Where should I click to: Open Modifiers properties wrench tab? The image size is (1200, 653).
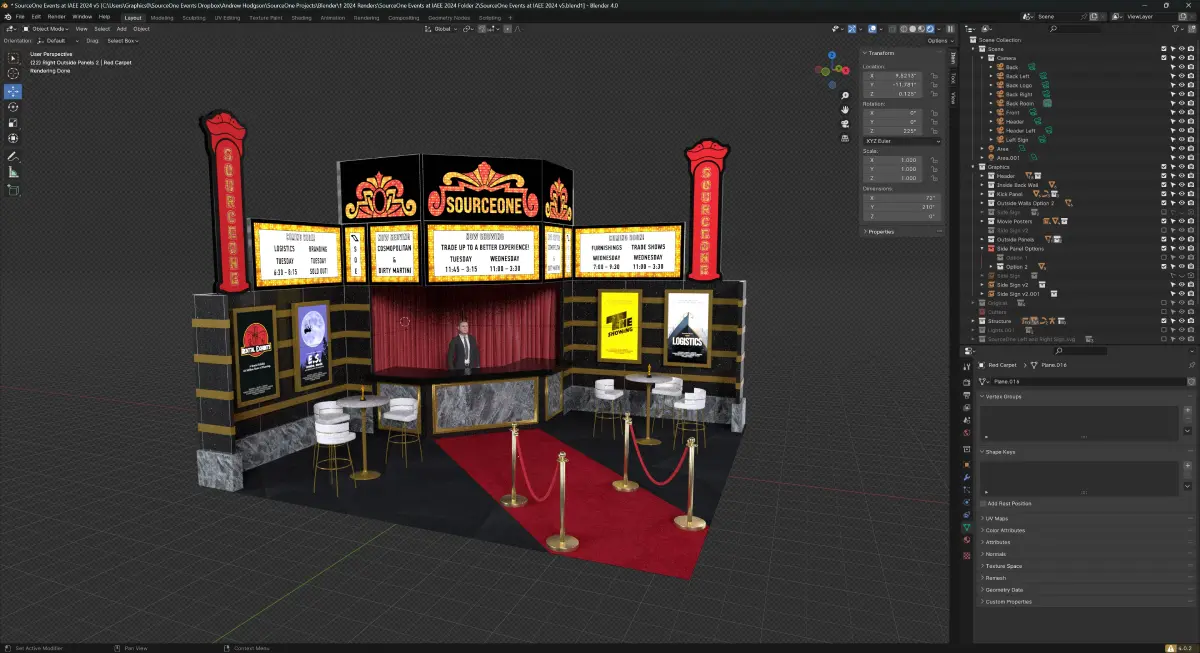click(966, 477)
